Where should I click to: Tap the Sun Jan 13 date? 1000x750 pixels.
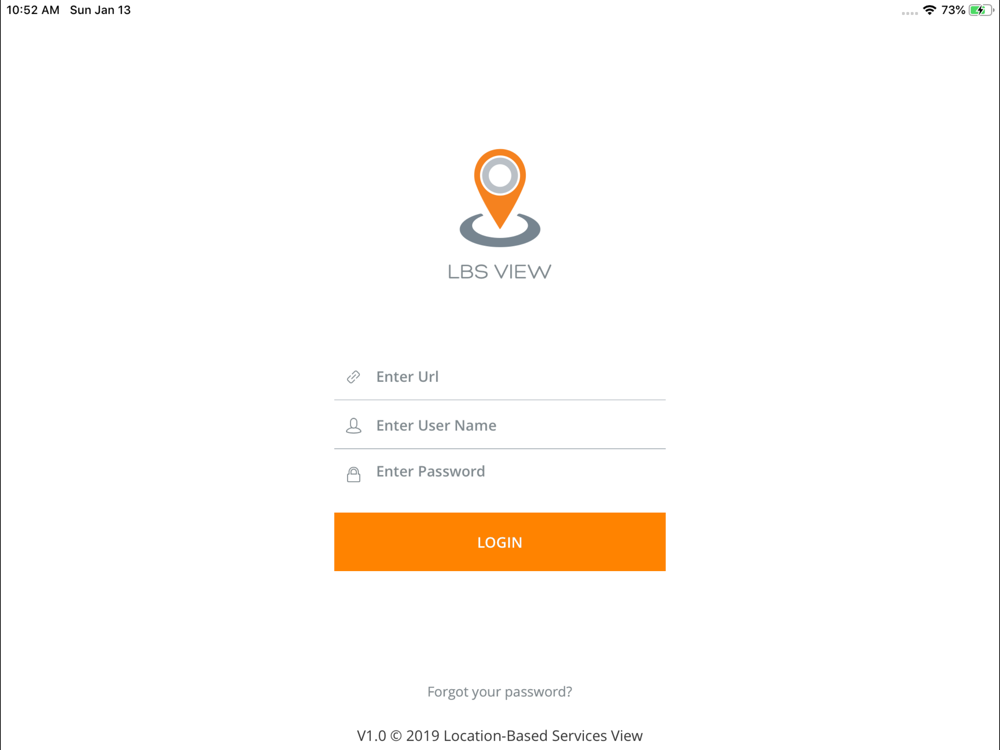(100, 10)
